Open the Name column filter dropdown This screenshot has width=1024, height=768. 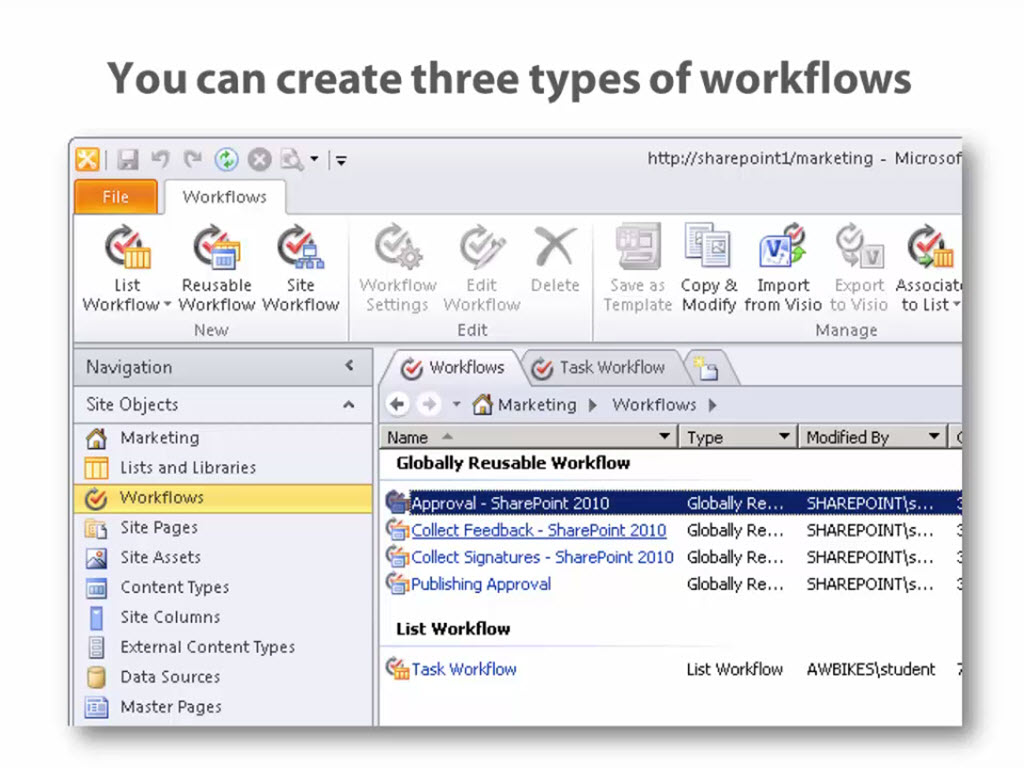point(665,436)
